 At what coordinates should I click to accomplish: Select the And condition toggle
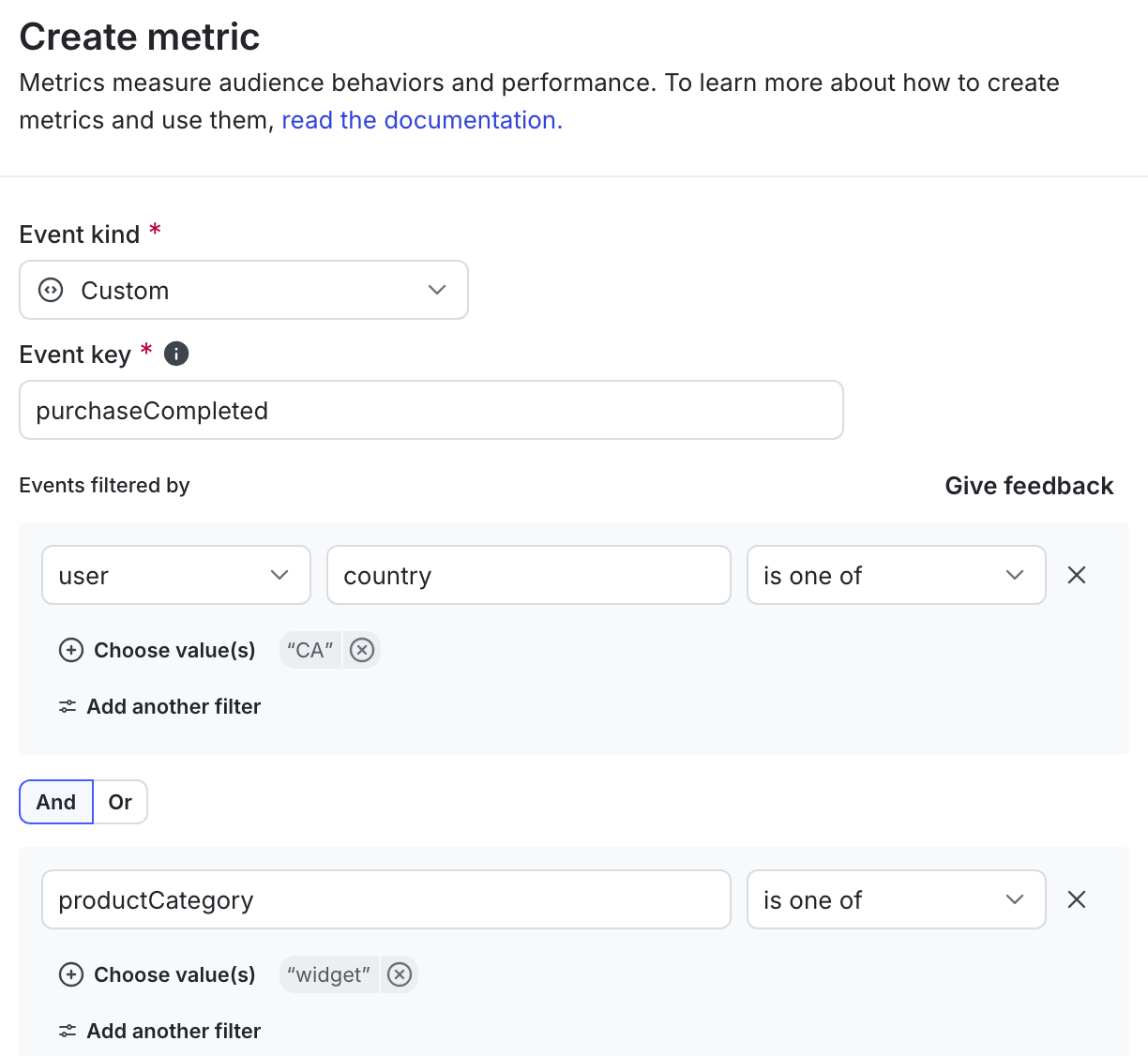55,802
